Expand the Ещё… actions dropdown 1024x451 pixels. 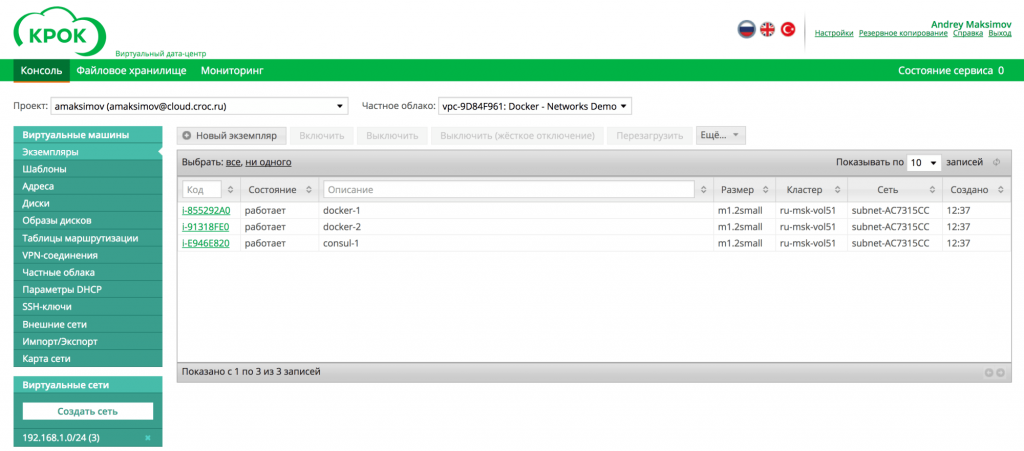coord(720,135)
